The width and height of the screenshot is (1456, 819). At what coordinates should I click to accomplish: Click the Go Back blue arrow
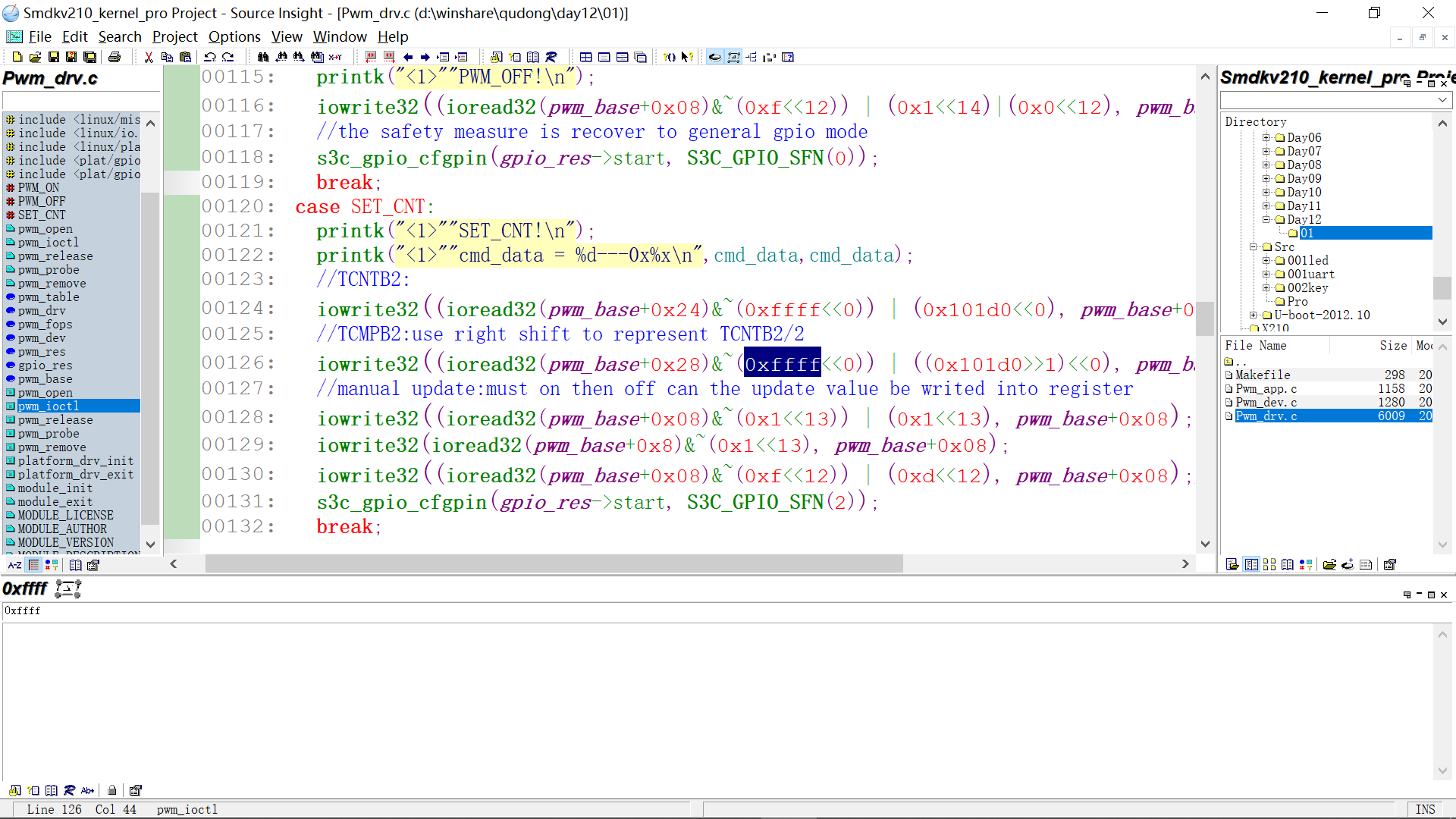click(408, 57)
